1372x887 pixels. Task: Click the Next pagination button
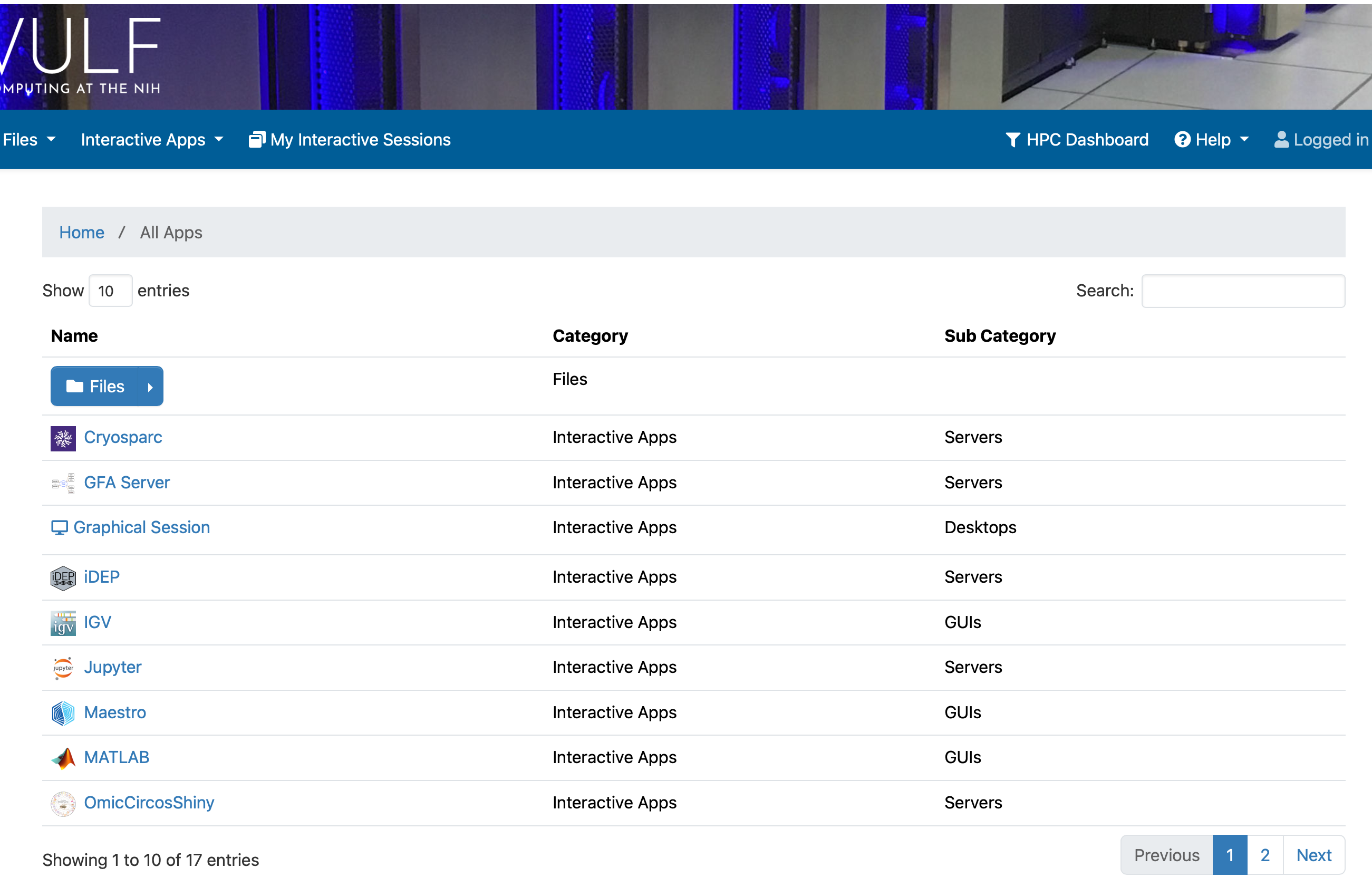click(x=1314, y=855)
